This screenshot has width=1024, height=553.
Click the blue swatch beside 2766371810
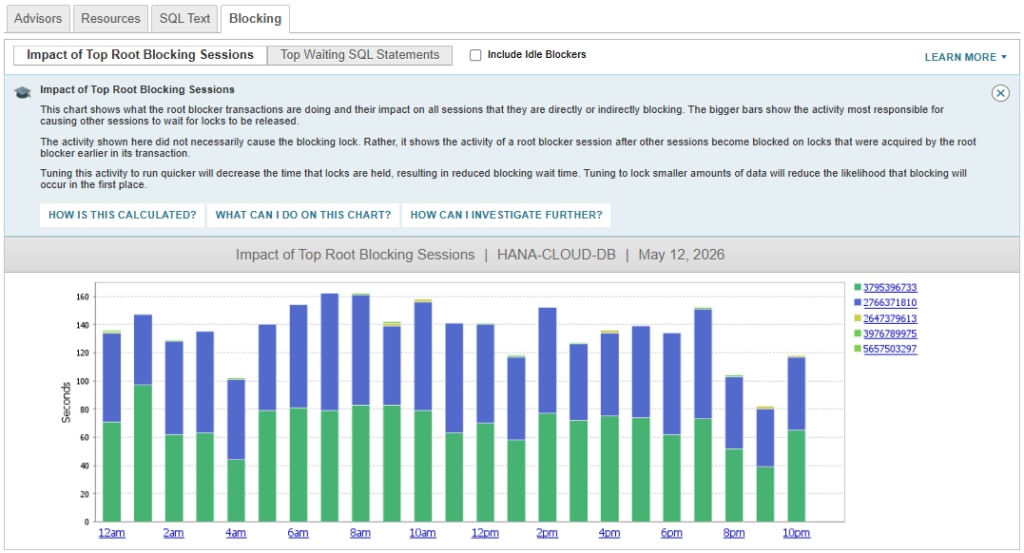coord(857,302)
